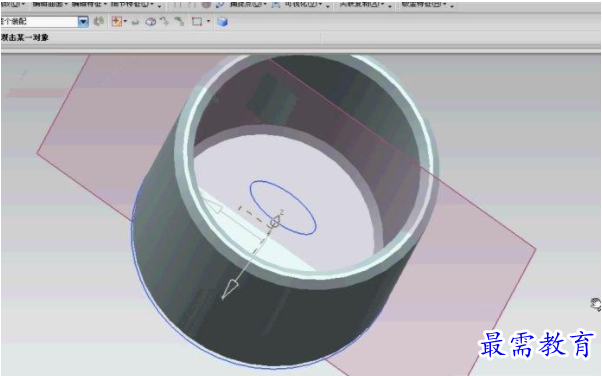
Task: Open the toolbar options arrow after 可视化
Action: (x=327, y=6)
